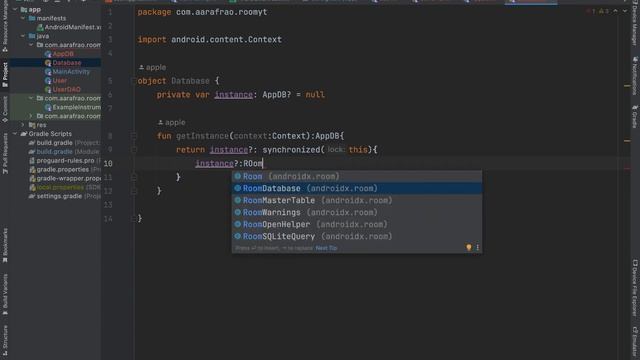Fold the getInstance function at line 8

[x=133, y=136]
